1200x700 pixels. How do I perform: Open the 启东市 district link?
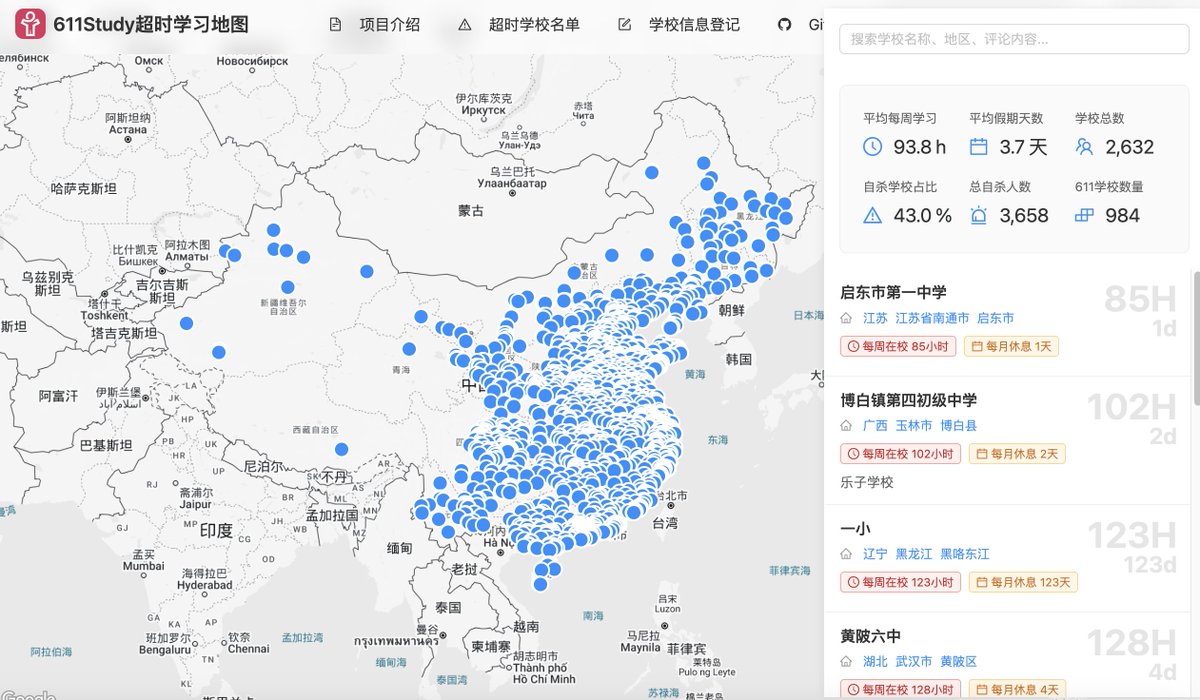click(995, 318)
